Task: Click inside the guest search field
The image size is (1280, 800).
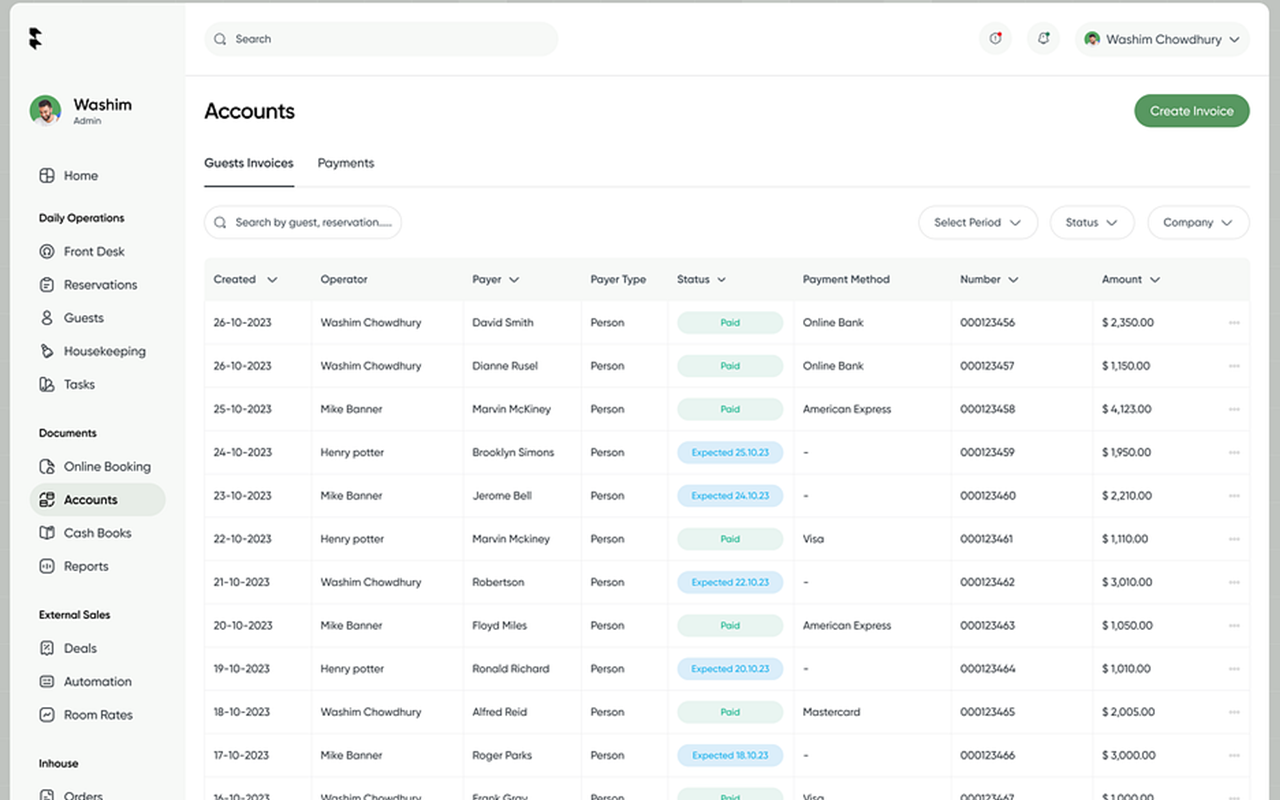Action: pos(302,222)
